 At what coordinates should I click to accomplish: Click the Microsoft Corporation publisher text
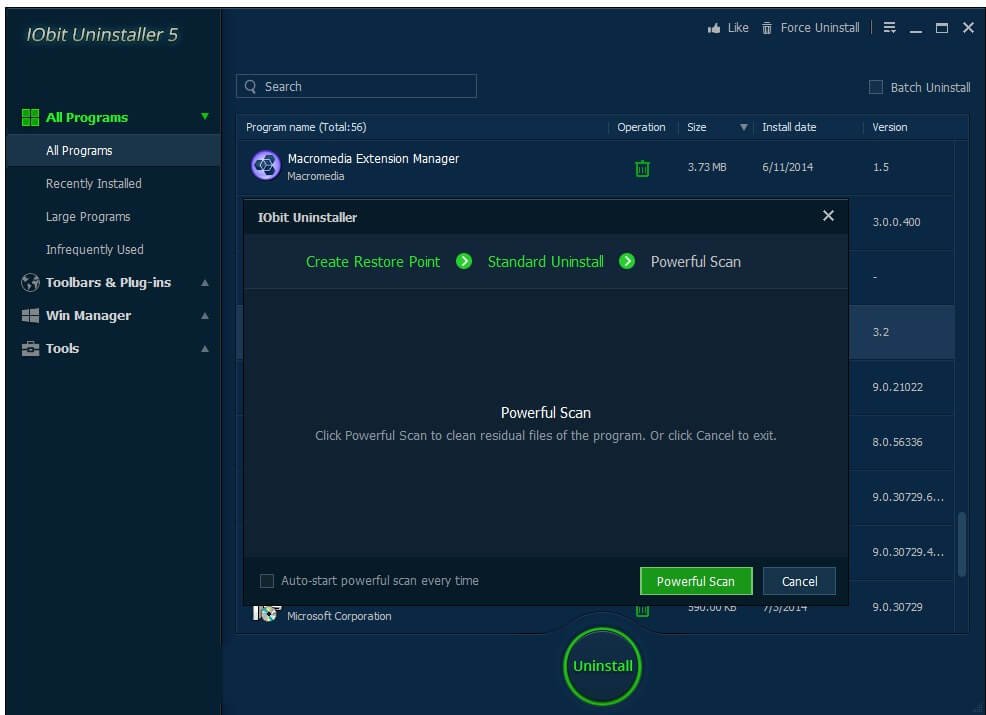pyautogui.click(x=339, y=616)
